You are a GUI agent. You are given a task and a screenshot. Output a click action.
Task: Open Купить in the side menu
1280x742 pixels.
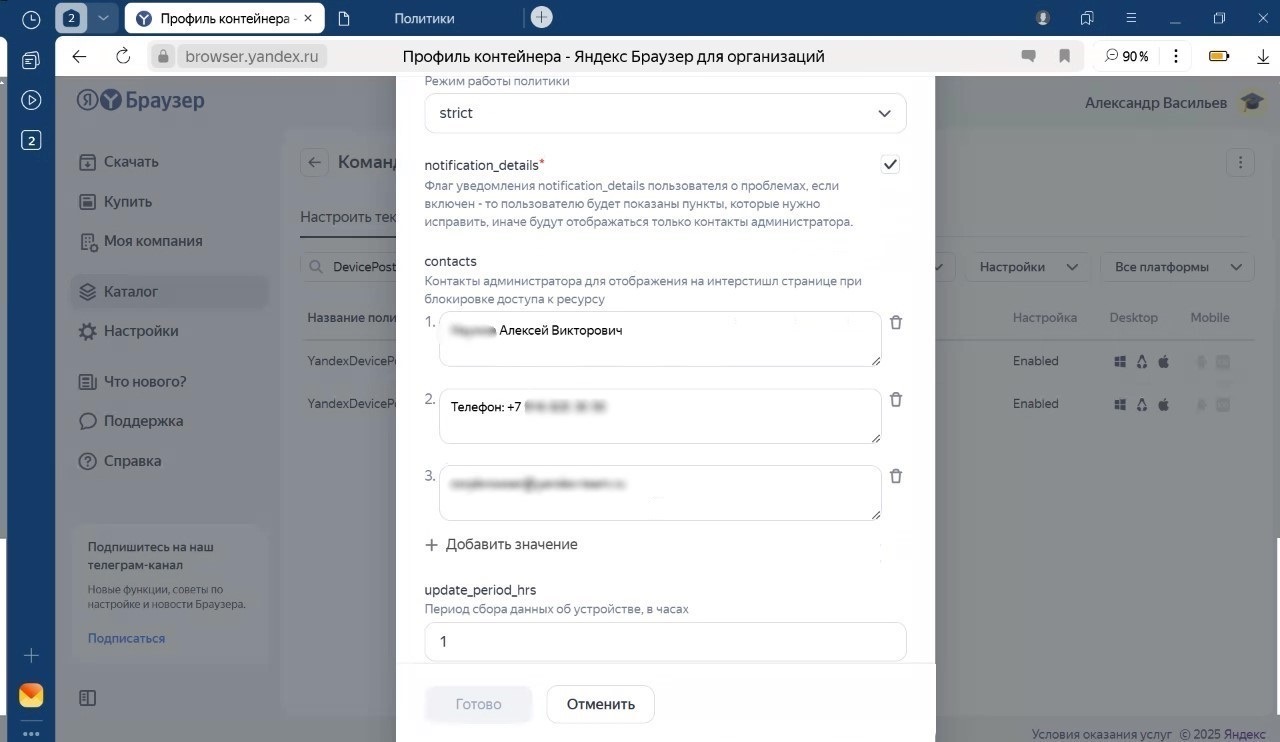coord(128,201)
